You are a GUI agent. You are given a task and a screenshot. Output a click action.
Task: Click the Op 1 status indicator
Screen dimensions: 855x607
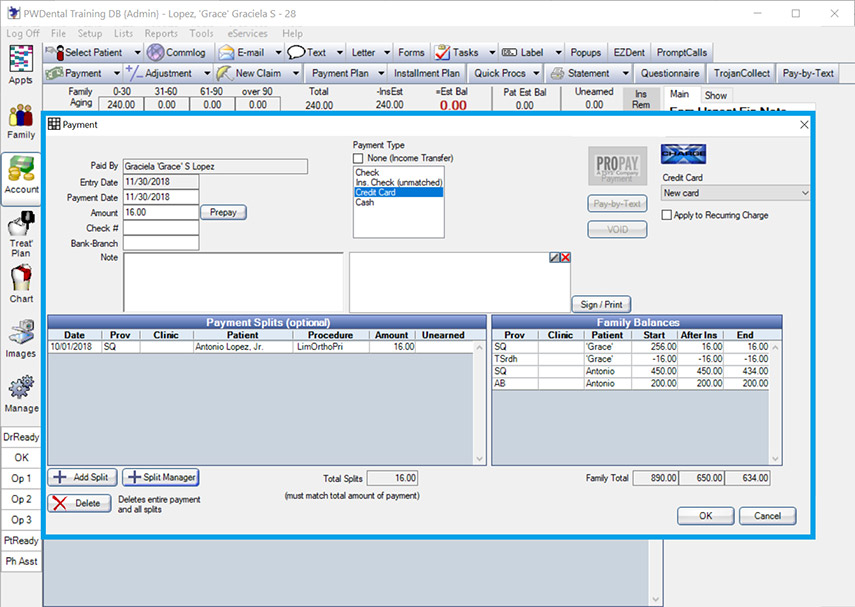click(21, 478)
